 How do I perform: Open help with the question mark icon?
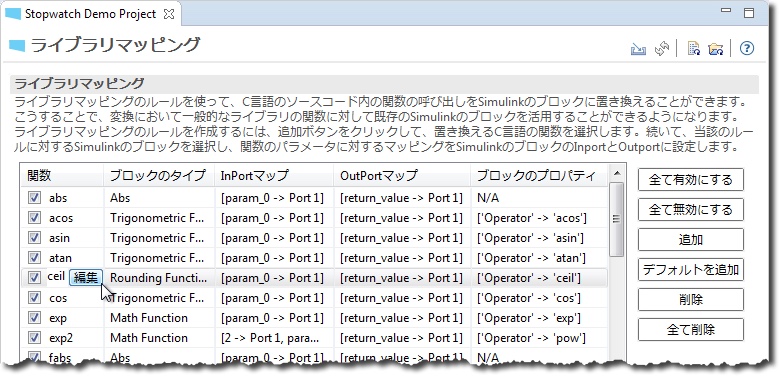click(x=747, y=48)
